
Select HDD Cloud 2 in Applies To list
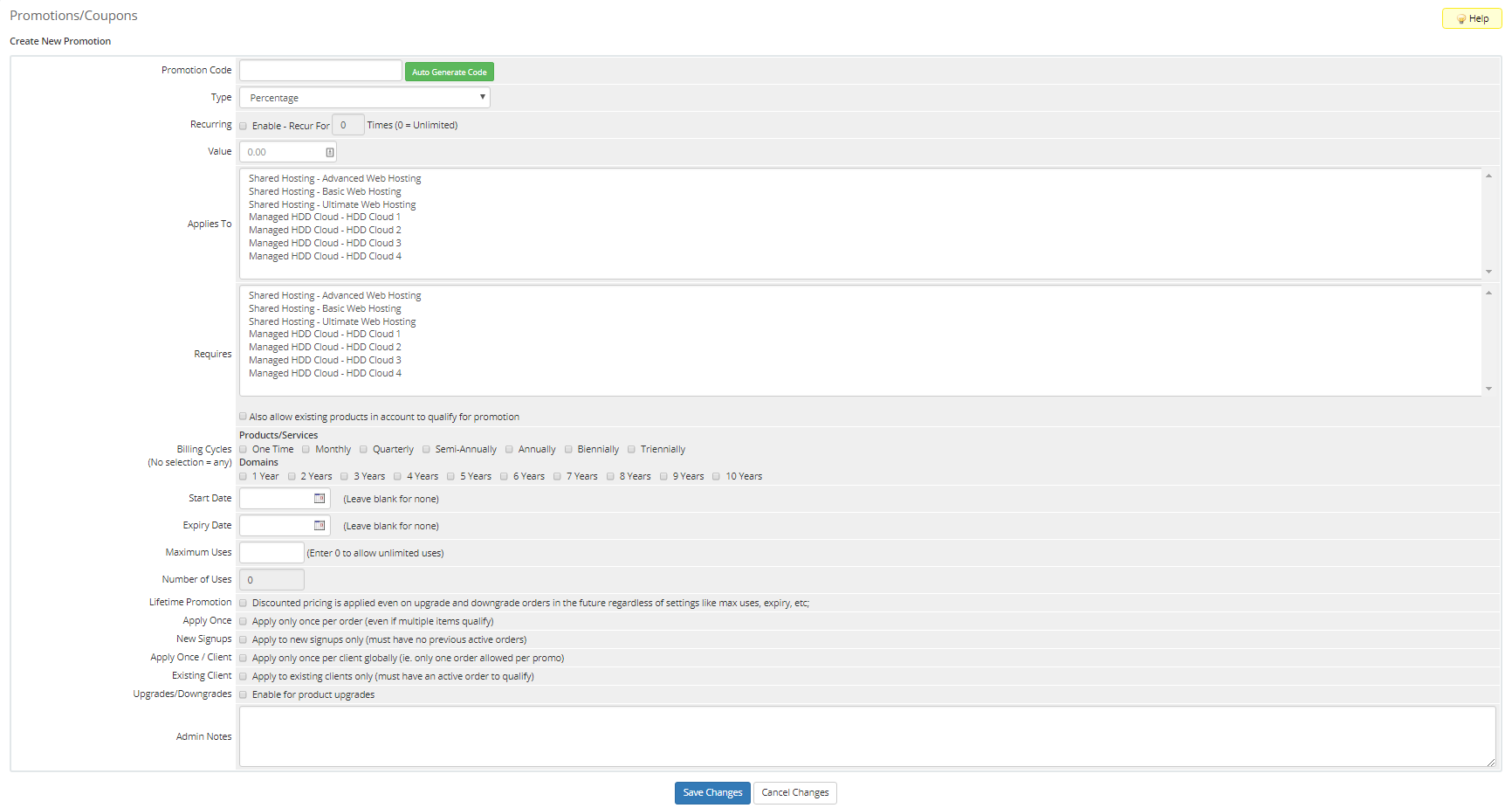tap(325, 230)
